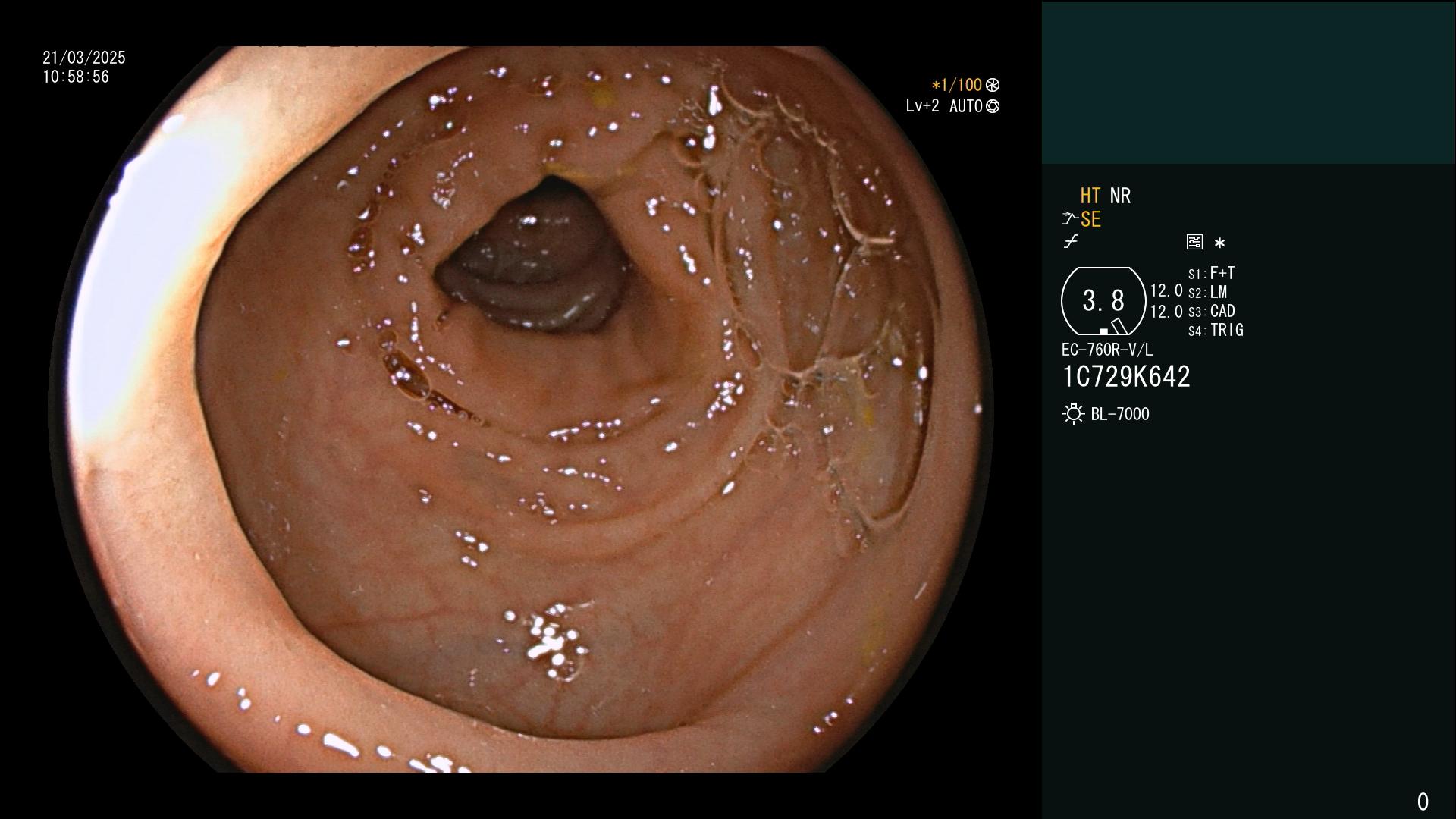This screenshot has width=1456, height=819.
Task: Click the scope model EC-760R-V/L
Action: (1107, 350)
